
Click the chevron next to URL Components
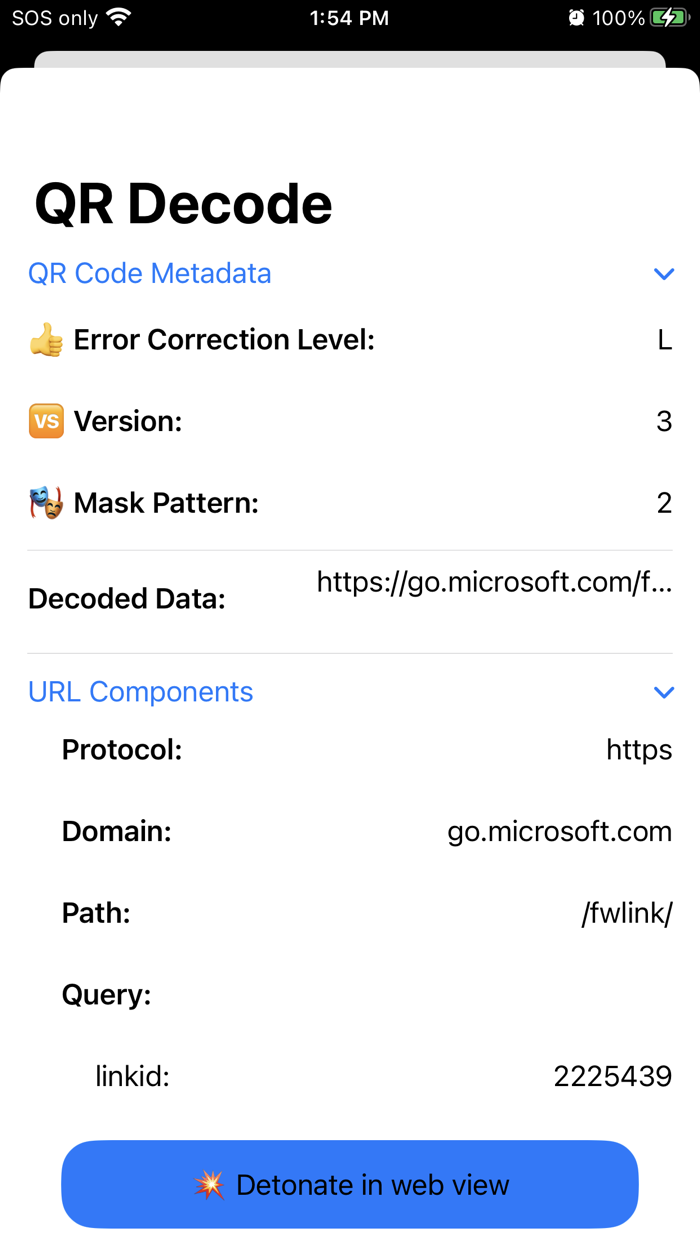tap(664, 691)
